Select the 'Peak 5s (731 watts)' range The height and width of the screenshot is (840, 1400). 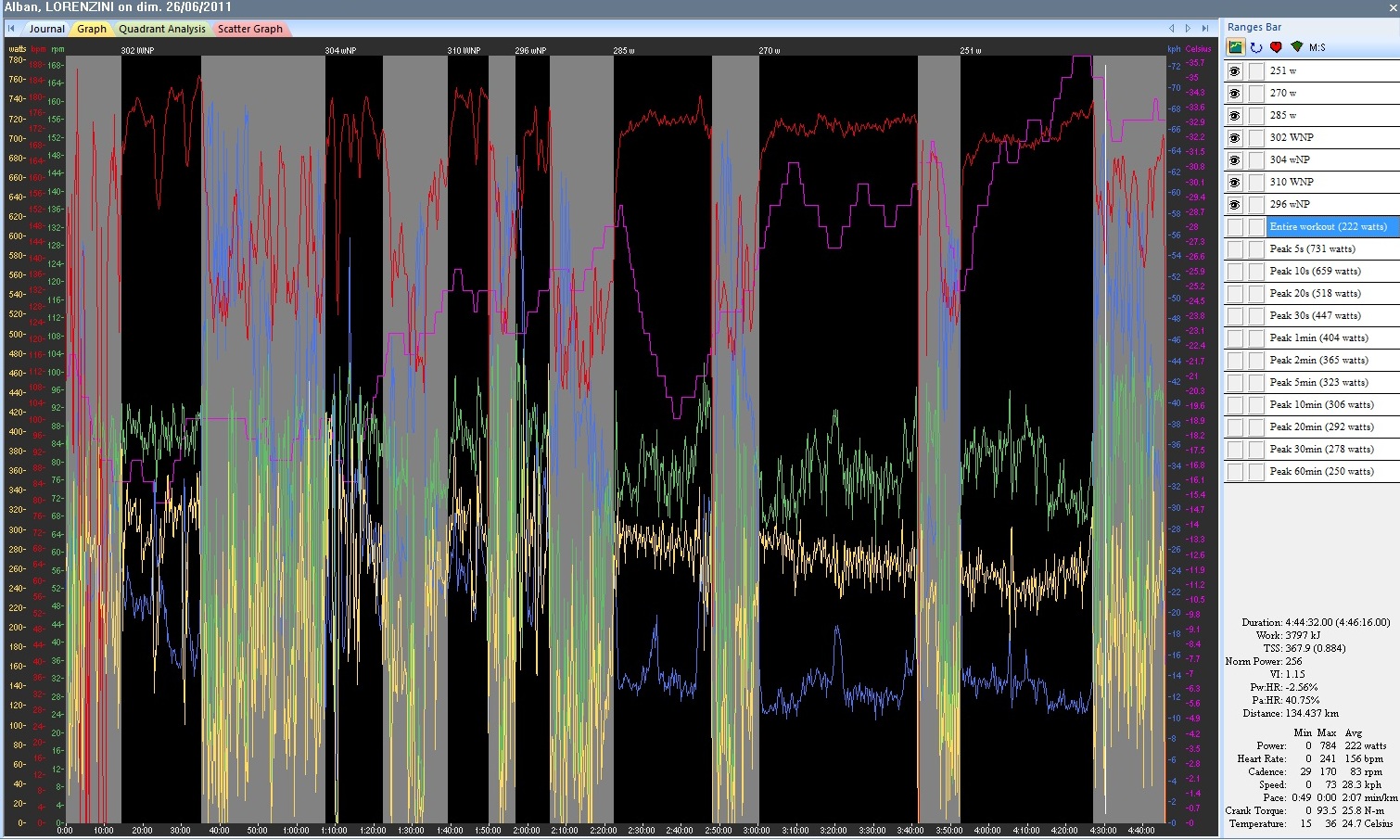1333,248
